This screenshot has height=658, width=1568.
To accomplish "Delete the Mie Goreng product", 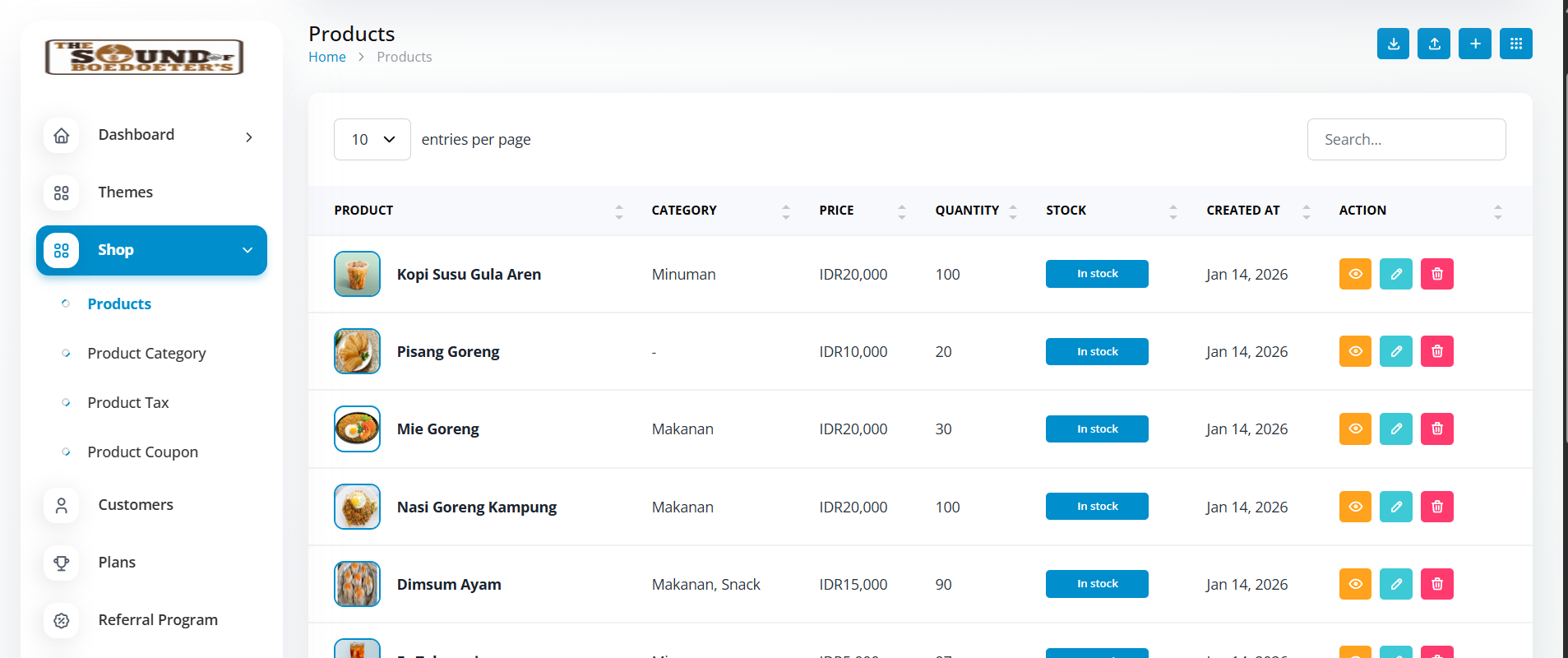I will point(1437,429).
